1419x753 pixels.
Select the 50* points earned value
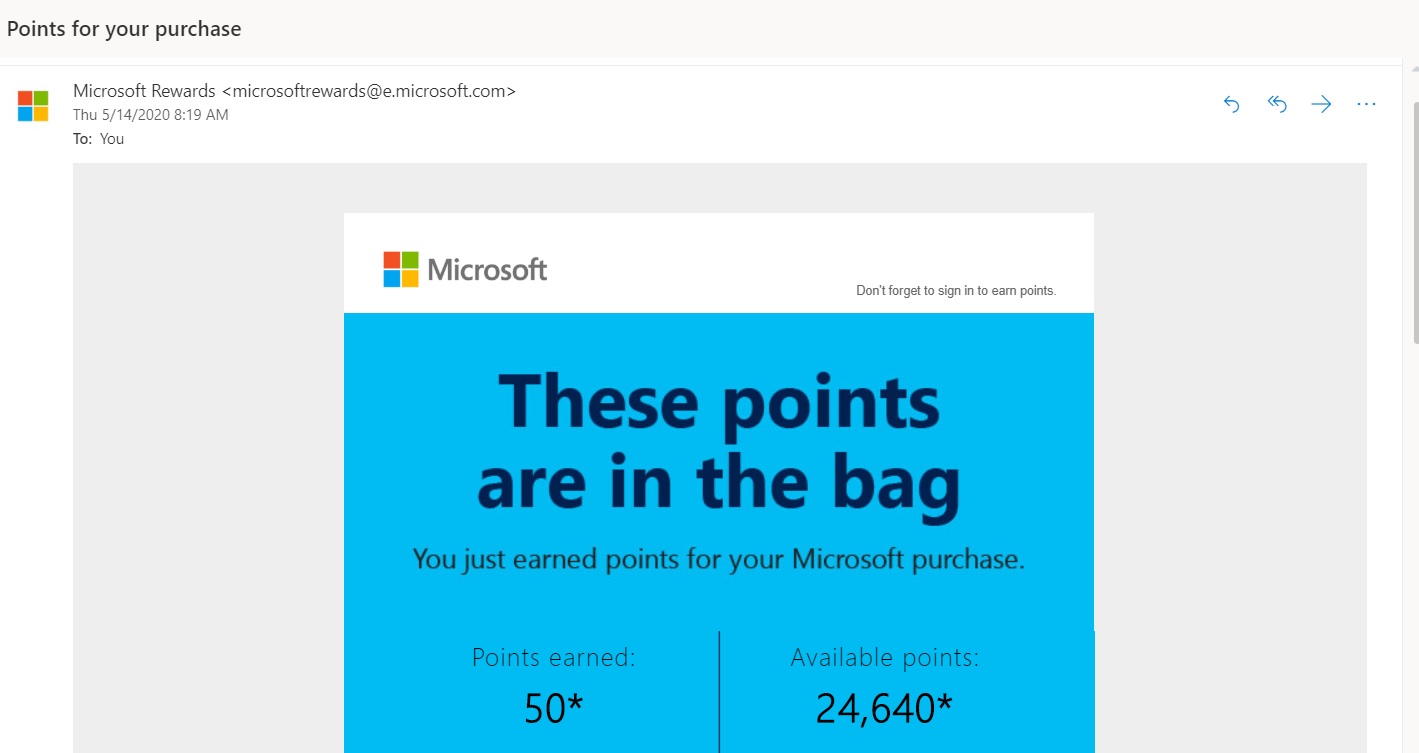[554, 708]
